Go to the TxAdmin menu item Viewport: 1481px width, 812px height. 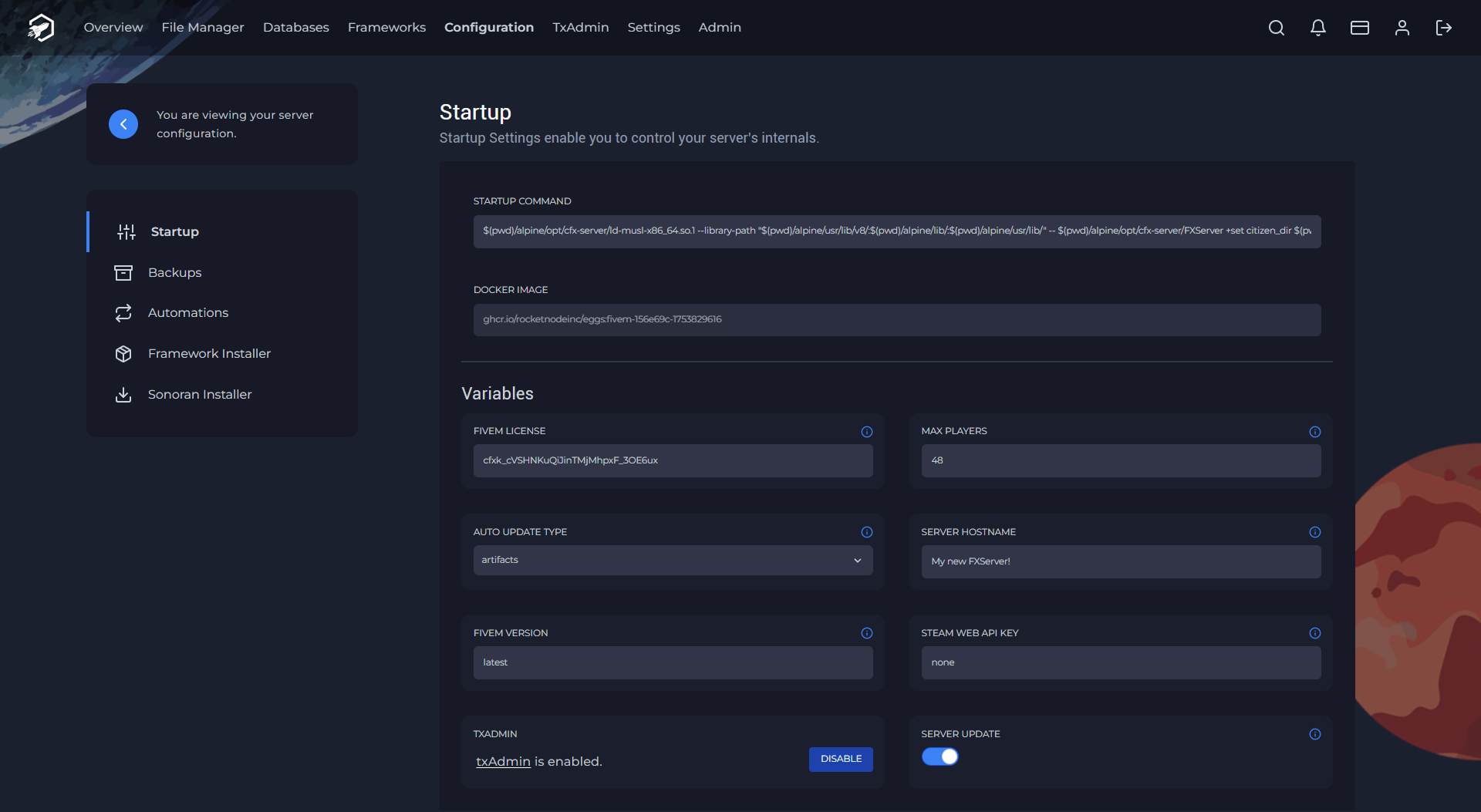(x=580, y=28)
